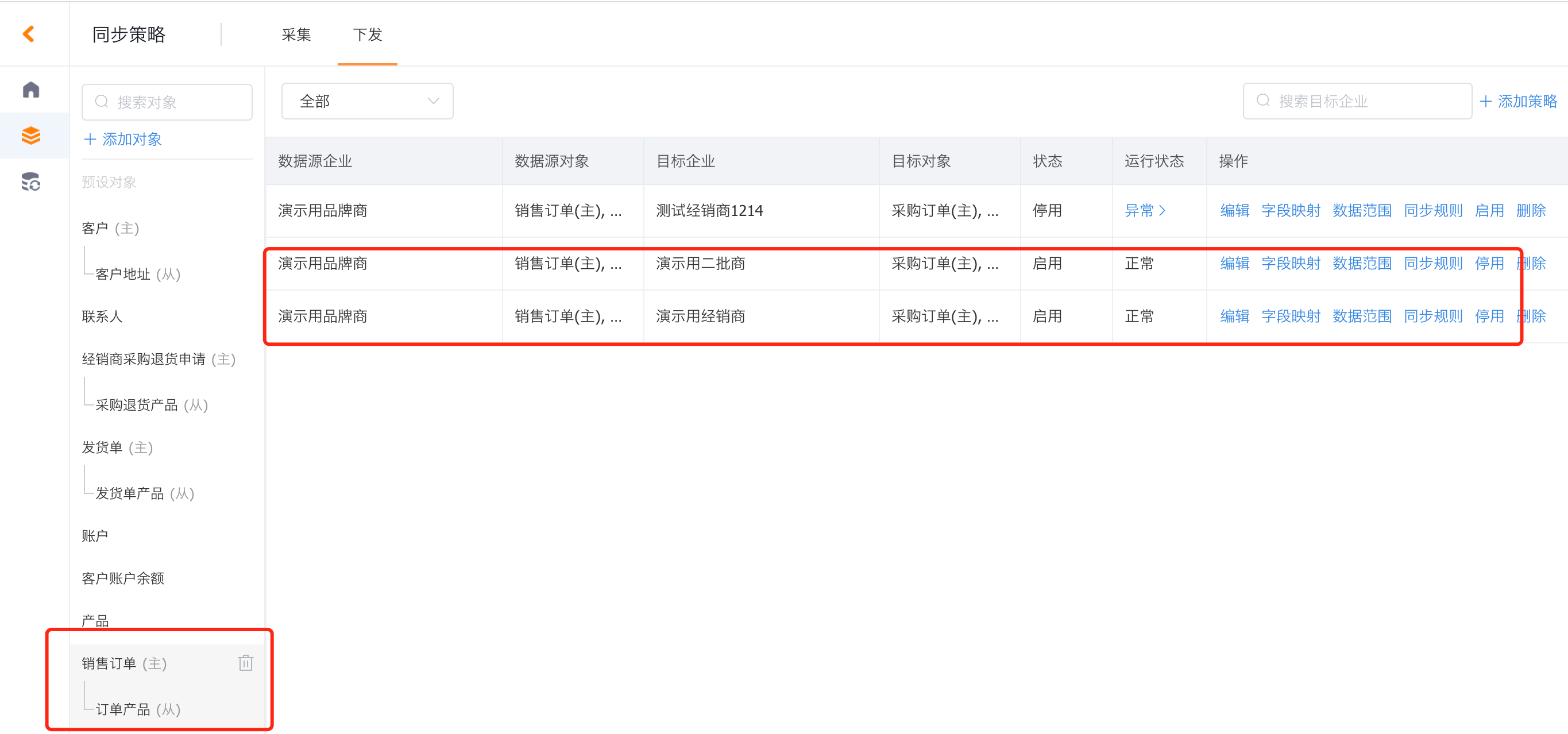Open 数据范围 for 测试经销商1214 row
Viewport: 1568px width, 734px height.
tap(1362, 211)
